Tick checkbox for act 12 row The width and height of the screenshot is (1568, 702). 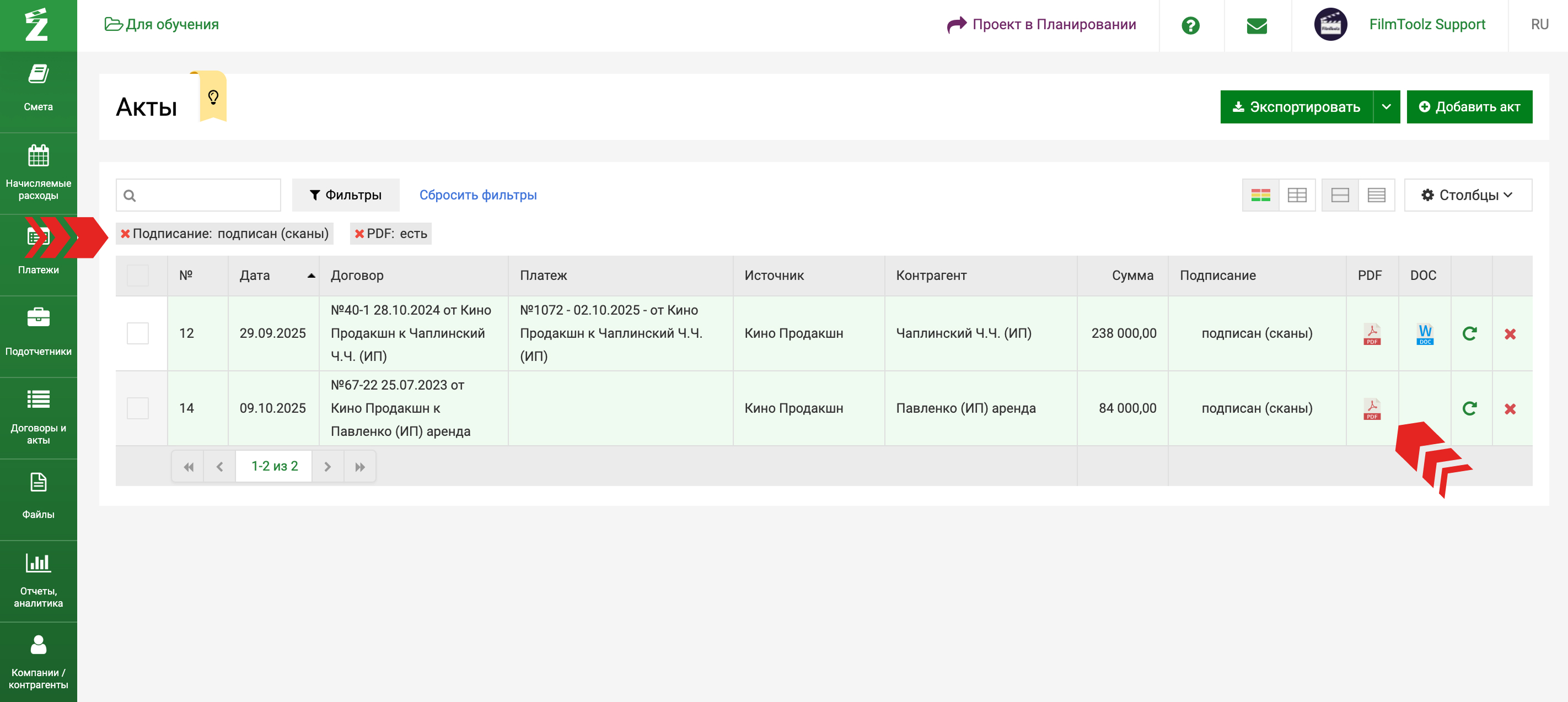(138, 333)
